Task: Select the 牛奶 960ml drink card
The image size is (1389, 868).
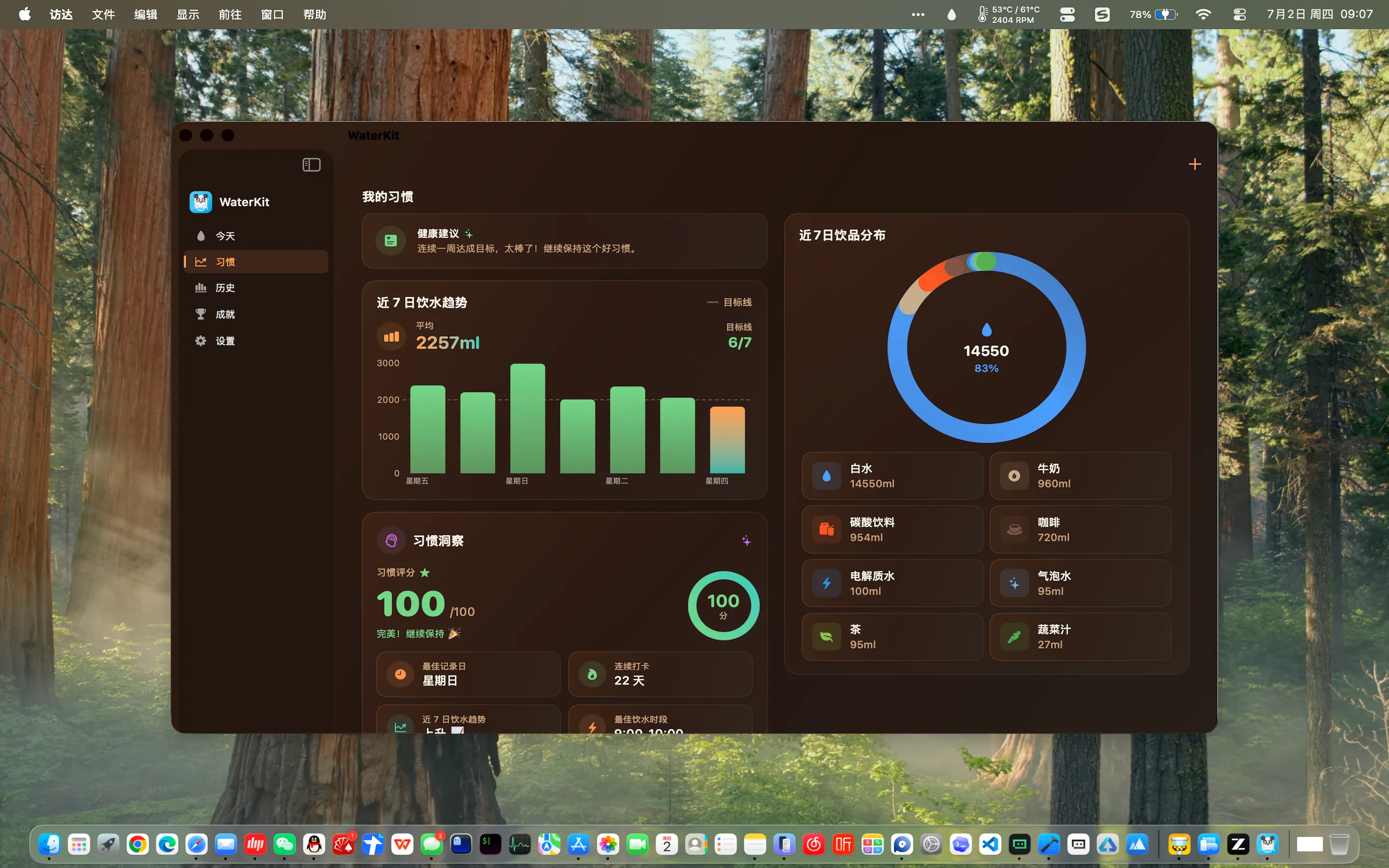Action: tap(1080, 476)
